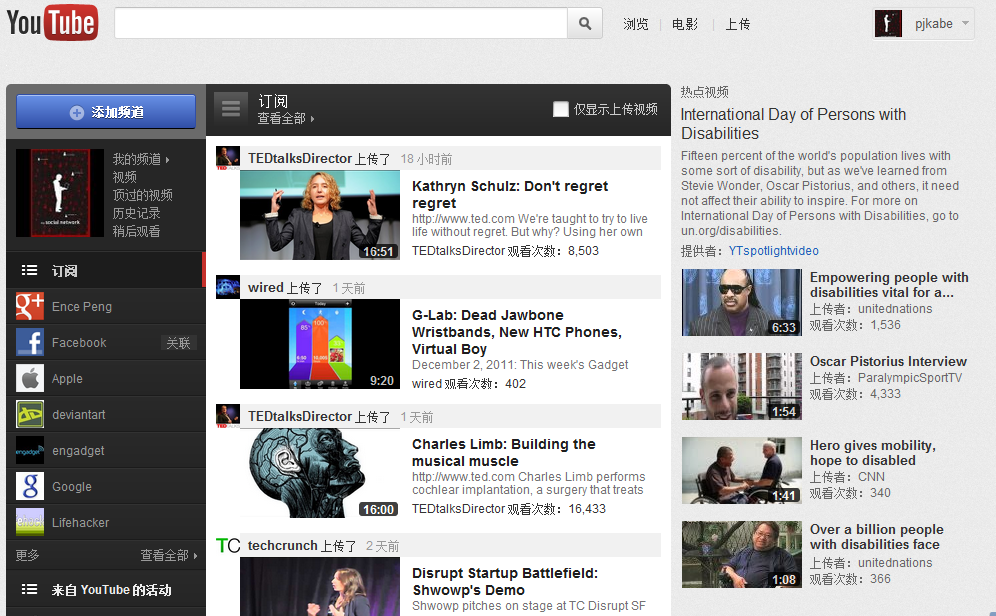Open the 浏览 menu item
This screenshot has width=996, height=616.
(635, 24)
